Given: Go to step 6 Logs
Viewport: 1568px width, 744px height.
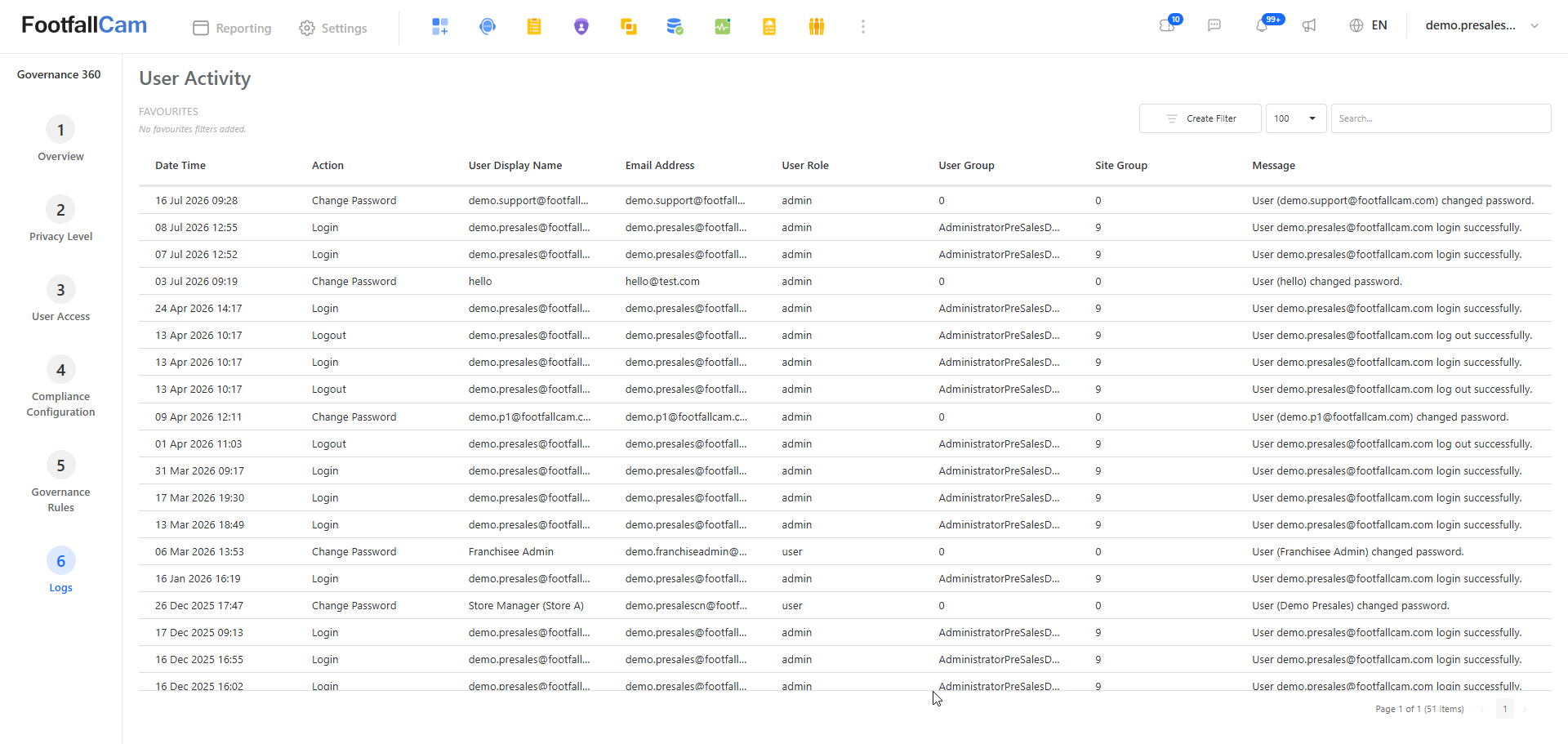Looking at the screenshot, I should (60, 570).
